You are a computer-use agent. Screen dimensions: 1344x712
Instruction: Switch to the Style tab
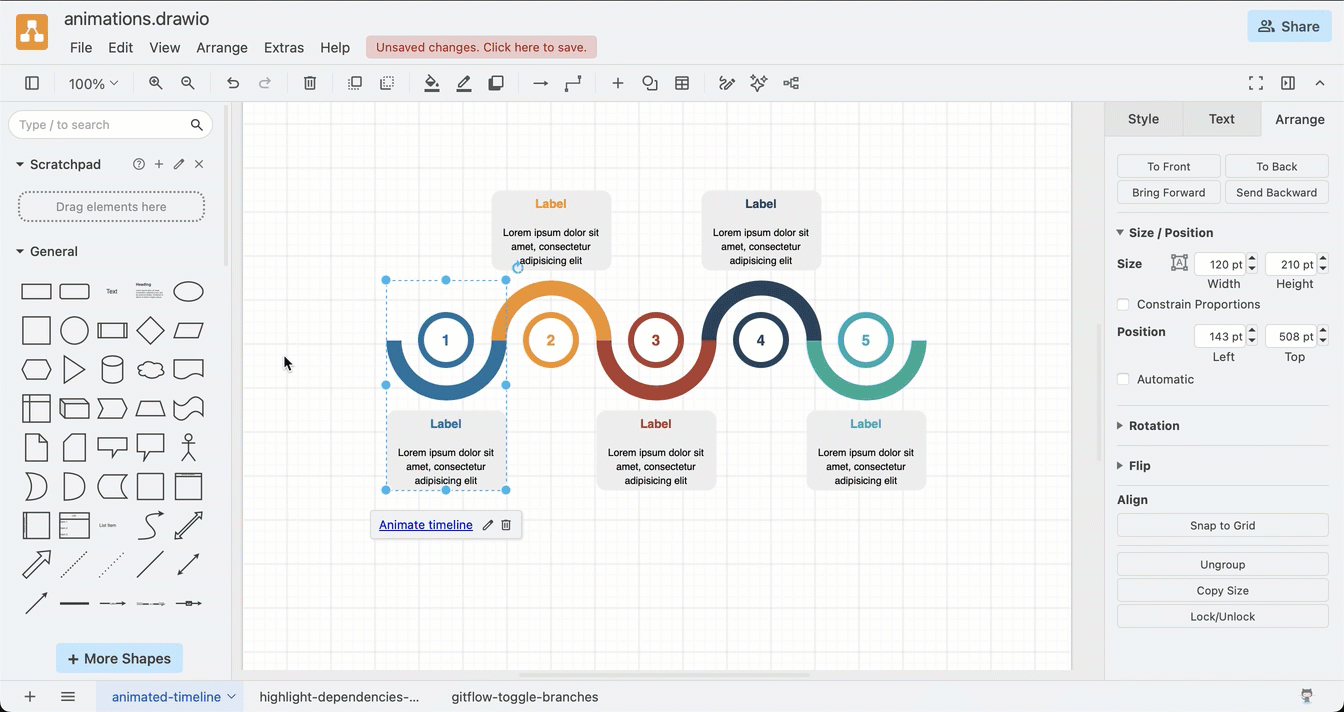[1143, 119]
